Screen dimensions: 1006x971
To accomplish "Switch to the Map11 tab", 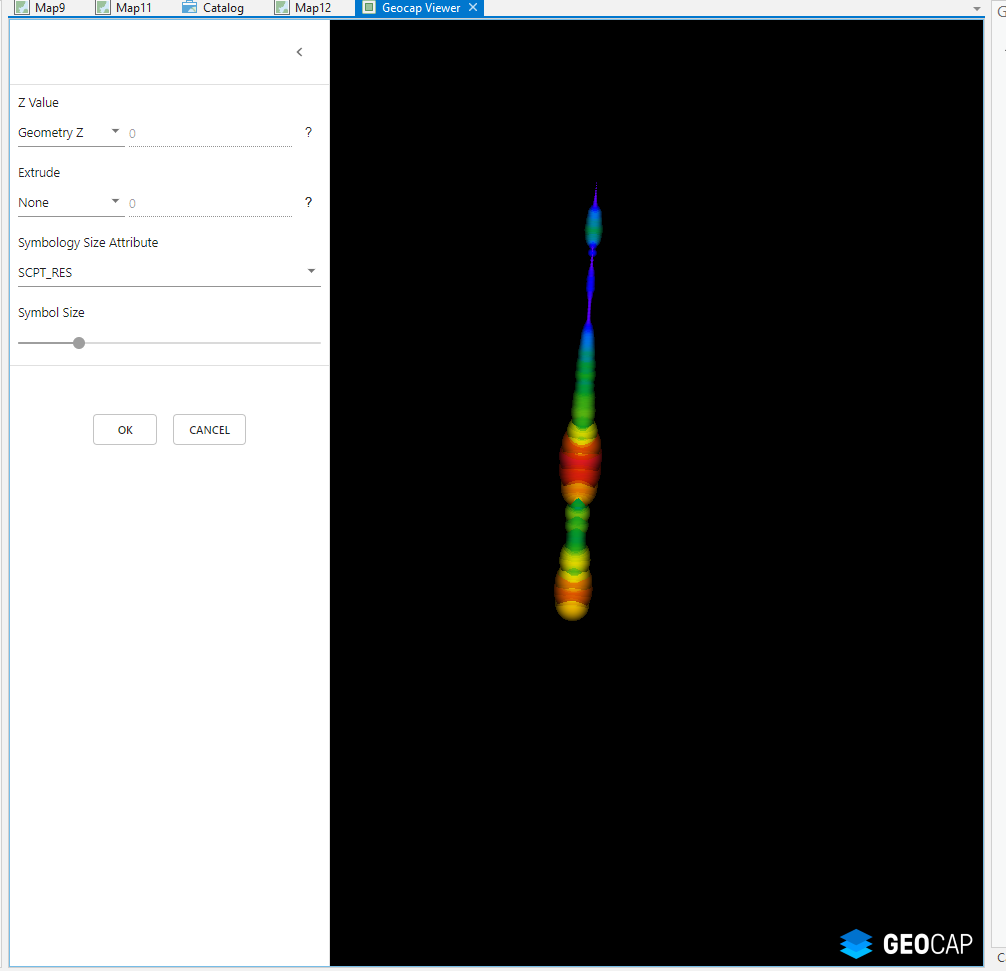I will (124, 8).
